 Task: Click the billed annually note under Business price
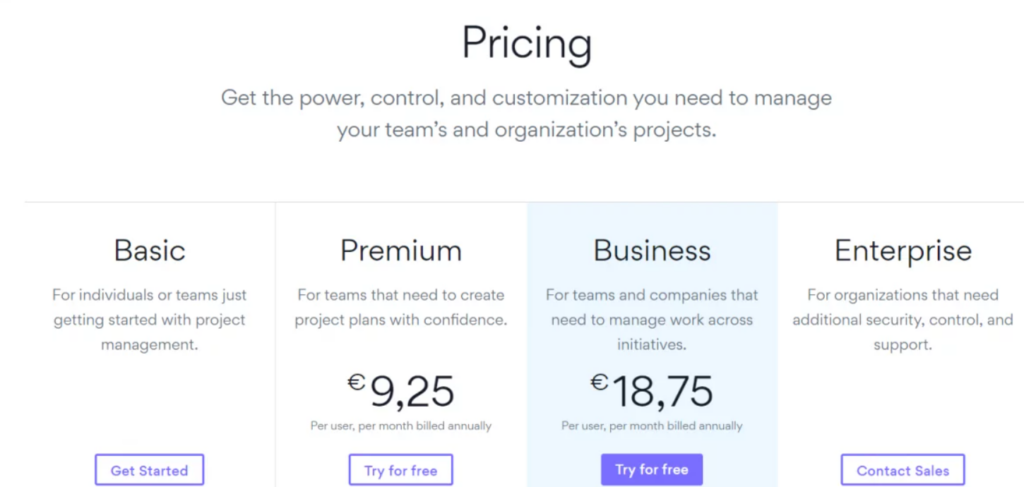[x=652, y=426]
